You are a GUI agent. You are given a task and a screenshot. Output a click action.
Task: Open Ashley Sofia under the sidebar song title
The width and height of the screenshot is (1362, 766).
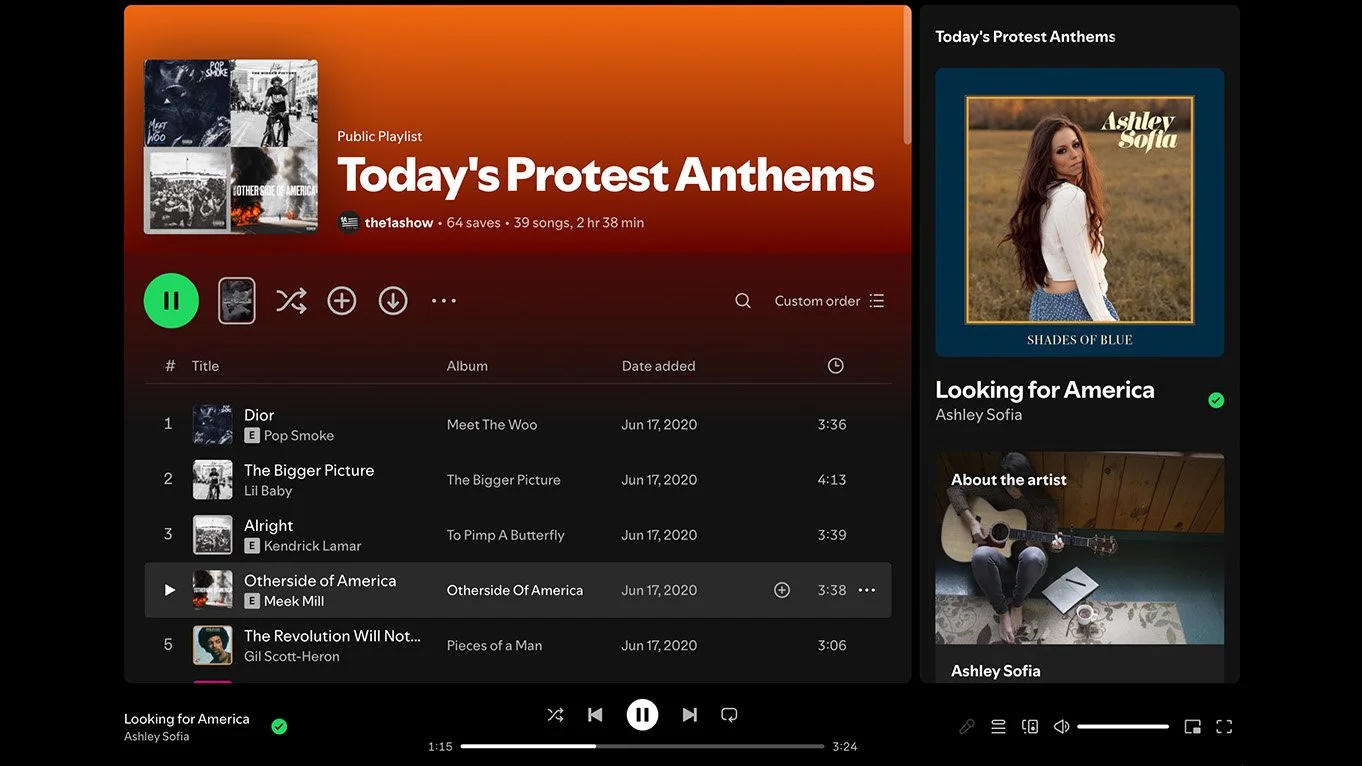[979, 415]
